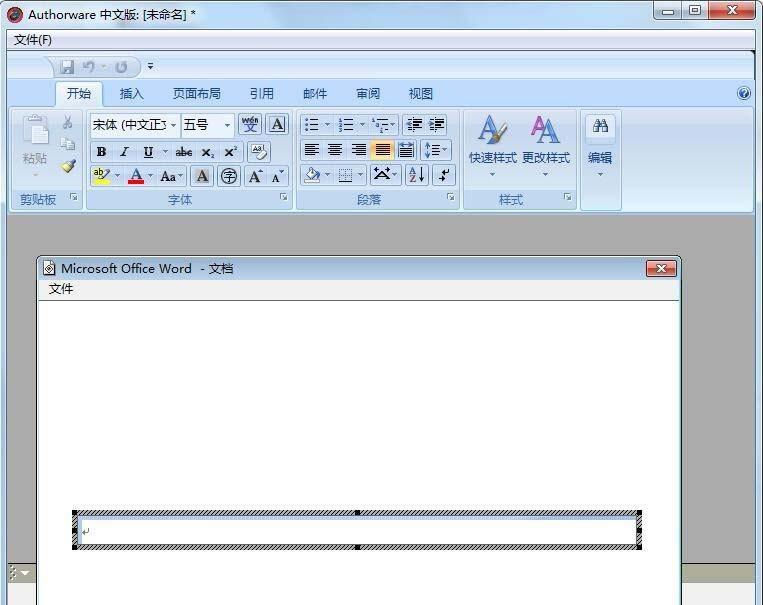Click the phonetic guide wén icon
Screen dimensions: 763x605
click(x=250, y=125)
